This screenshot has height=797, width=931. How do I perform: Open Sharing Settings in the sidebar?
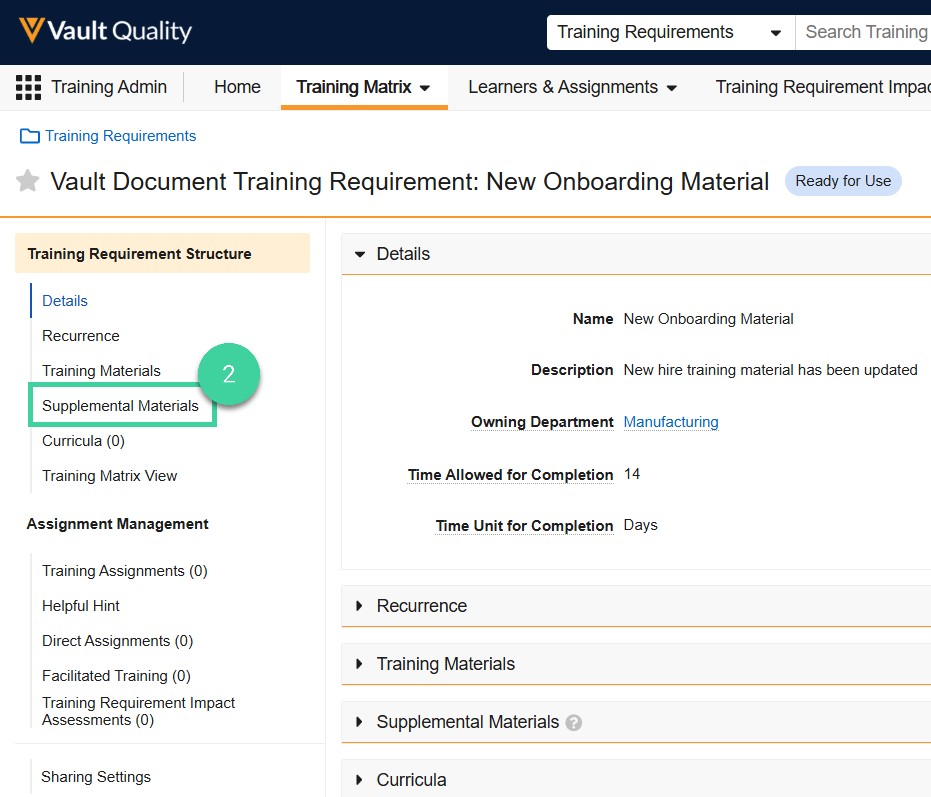point(96,777)
